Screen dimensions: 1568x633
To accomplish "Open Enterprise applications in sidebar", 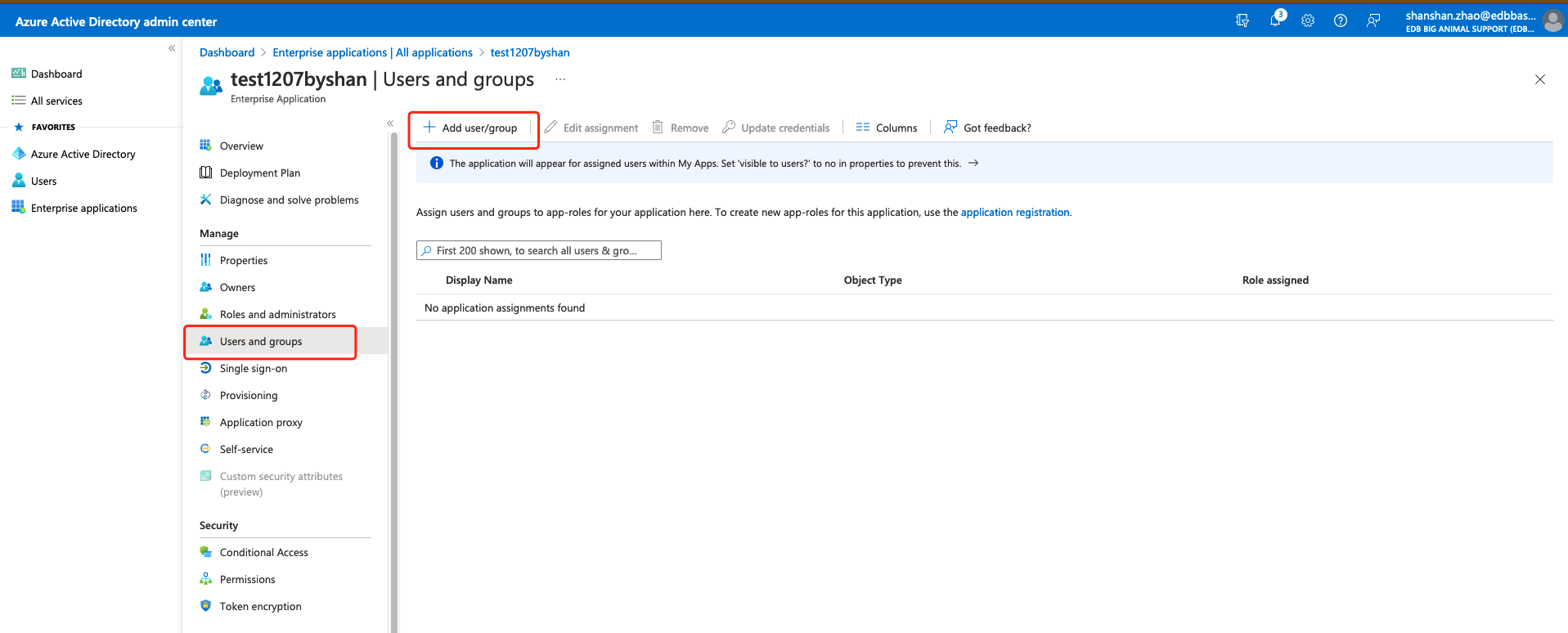I will [83, 208].
